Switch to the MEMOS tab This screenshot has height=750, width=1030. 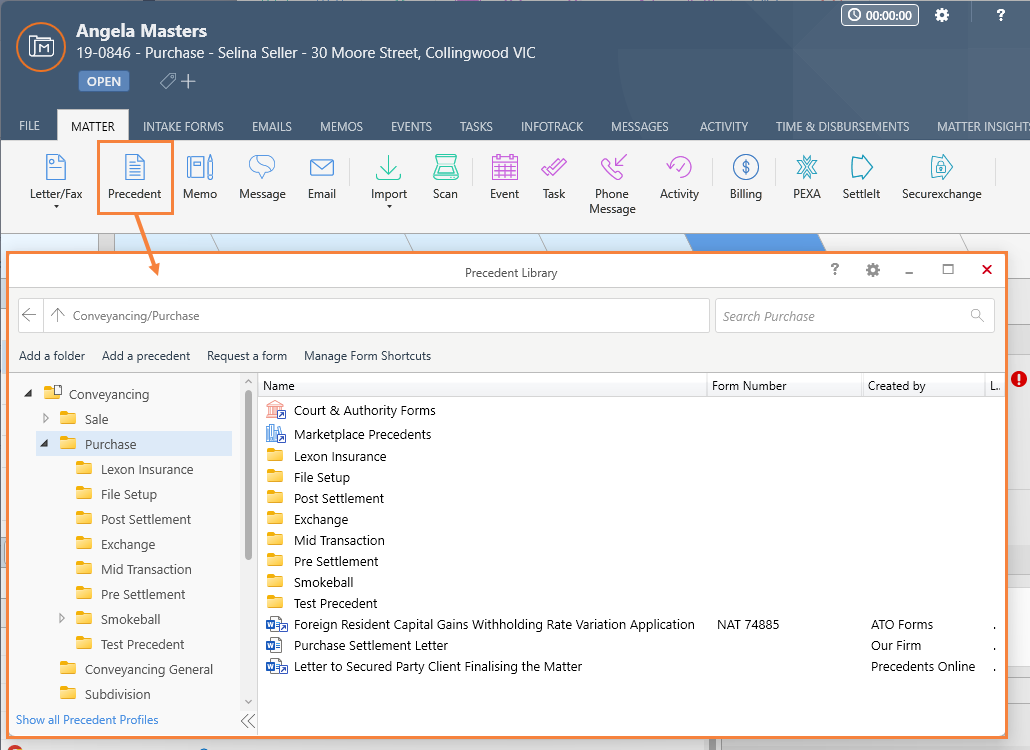tap(342, 127)
